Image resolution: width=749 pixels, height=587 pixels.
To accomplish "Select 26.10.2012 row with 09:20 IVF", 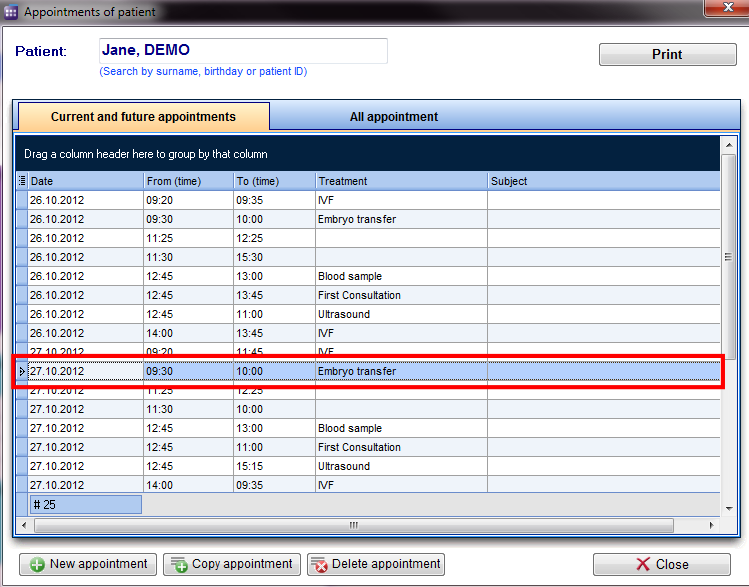I will [x=368, y=200].
